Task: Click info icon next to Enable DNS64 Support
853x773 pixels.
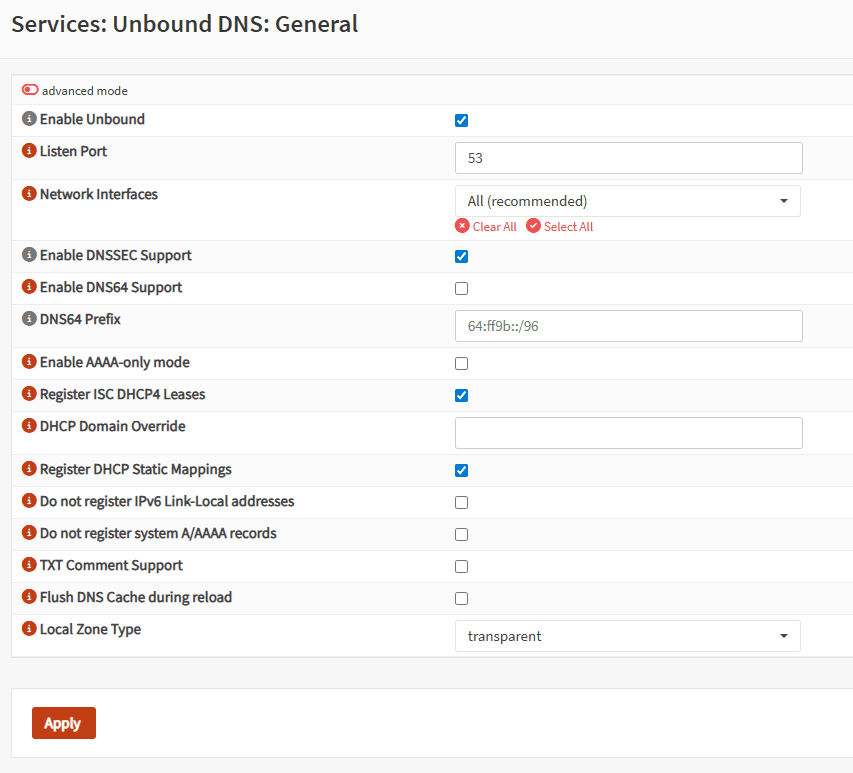Action: tap(29, 287)
